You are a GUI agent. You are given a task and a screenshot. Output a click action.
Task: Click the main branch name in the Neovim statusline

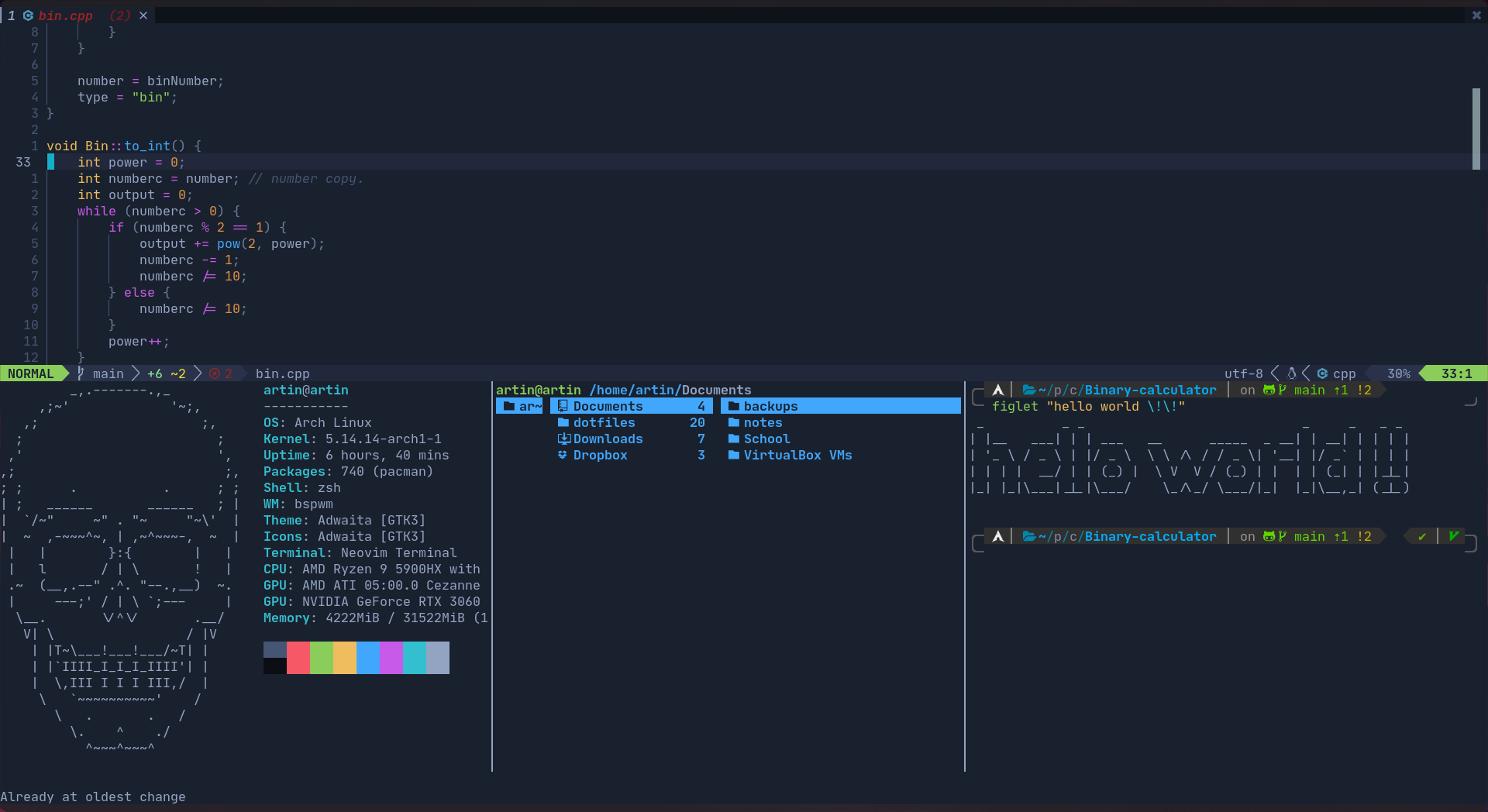[x=108, y=373]
